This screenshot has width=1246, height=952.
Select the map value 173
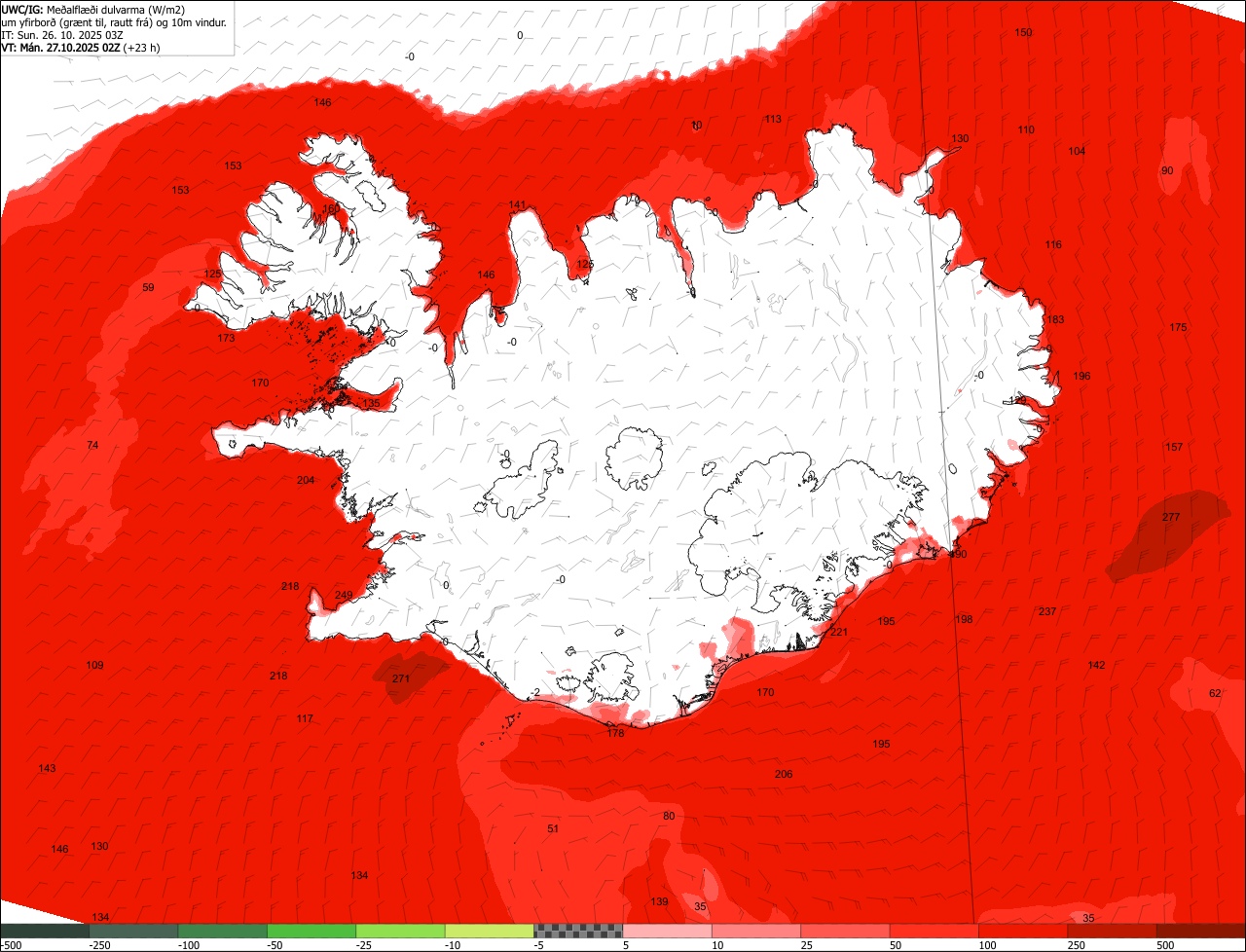[226, 338]
